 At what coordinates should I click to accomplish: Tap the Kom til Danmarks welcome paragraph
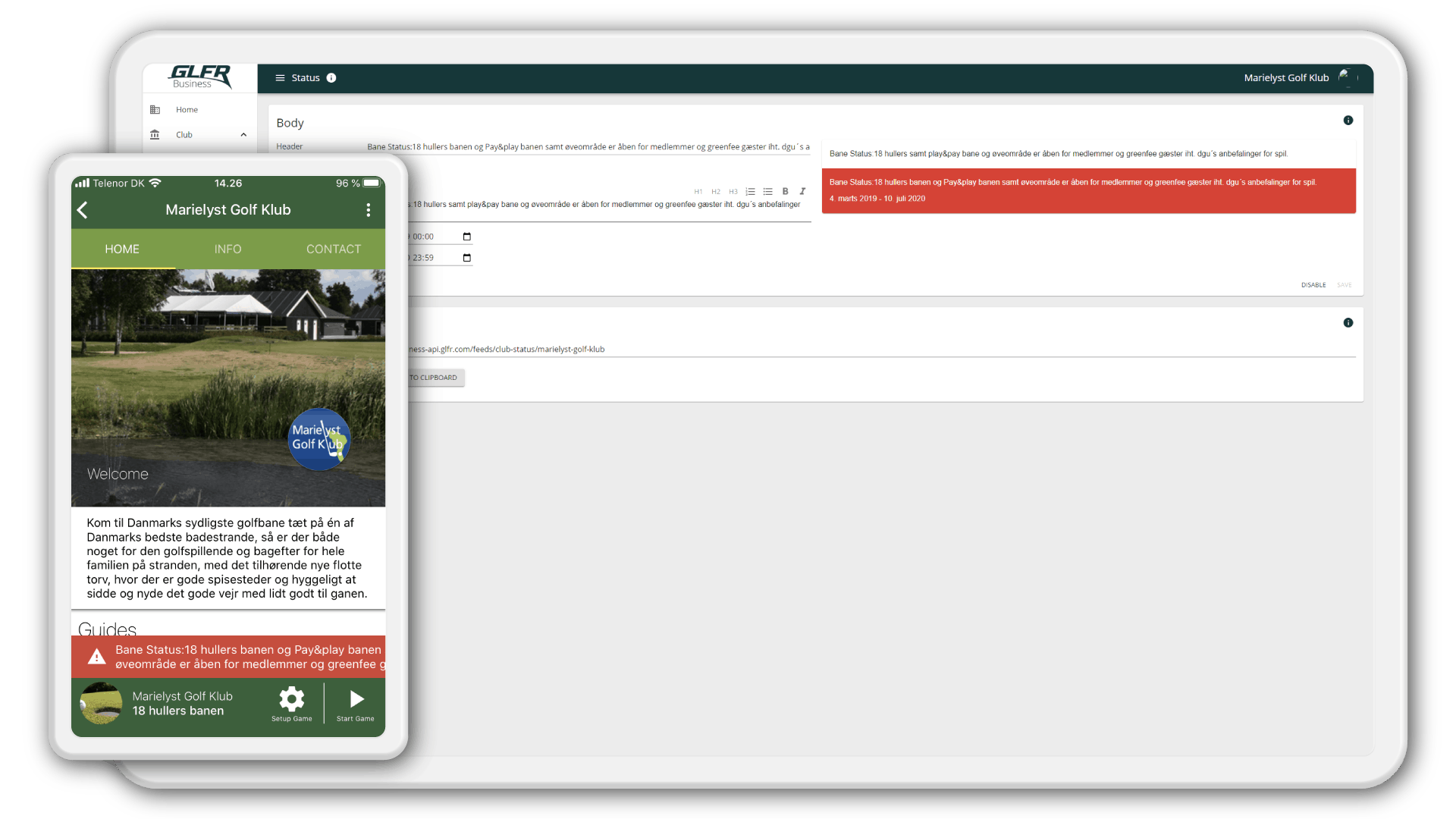pyautogui.click(x=227, y=558)
